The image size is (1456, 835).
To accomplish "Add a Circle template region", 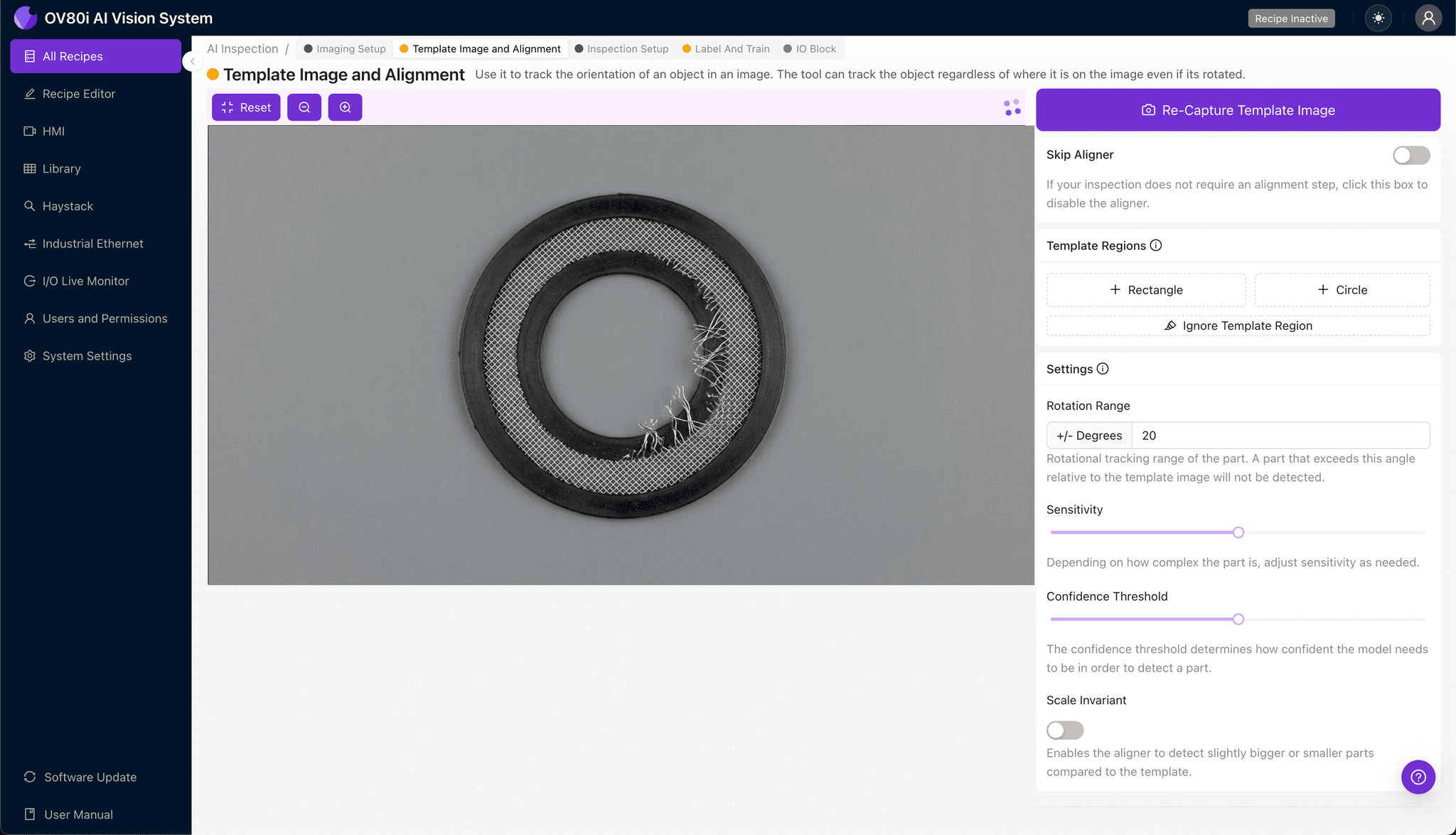I will tap(1342, 290).
